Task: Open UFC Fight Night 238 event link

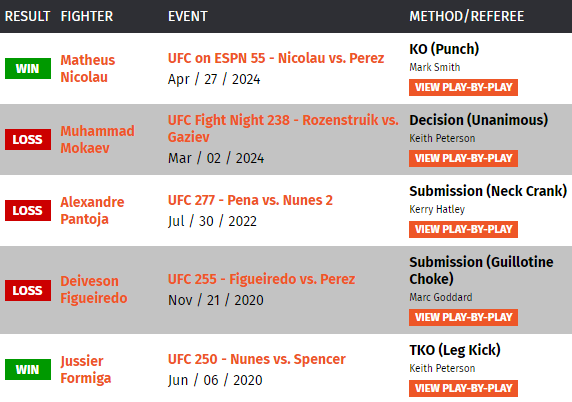Action: click(x=283, y=128)
